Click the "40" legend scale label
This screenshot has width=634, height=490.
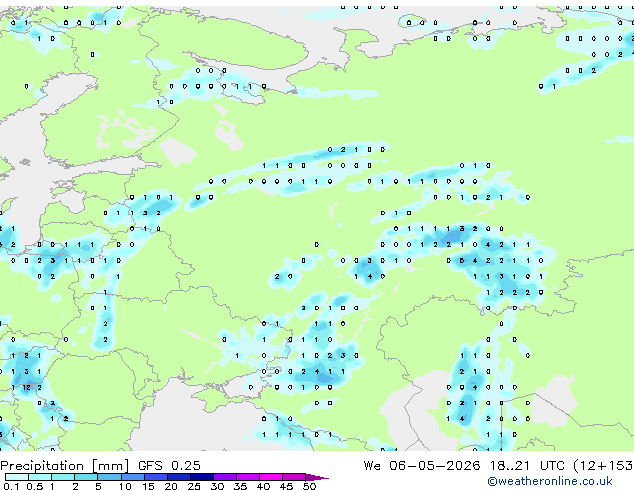[x=263, y=486]
